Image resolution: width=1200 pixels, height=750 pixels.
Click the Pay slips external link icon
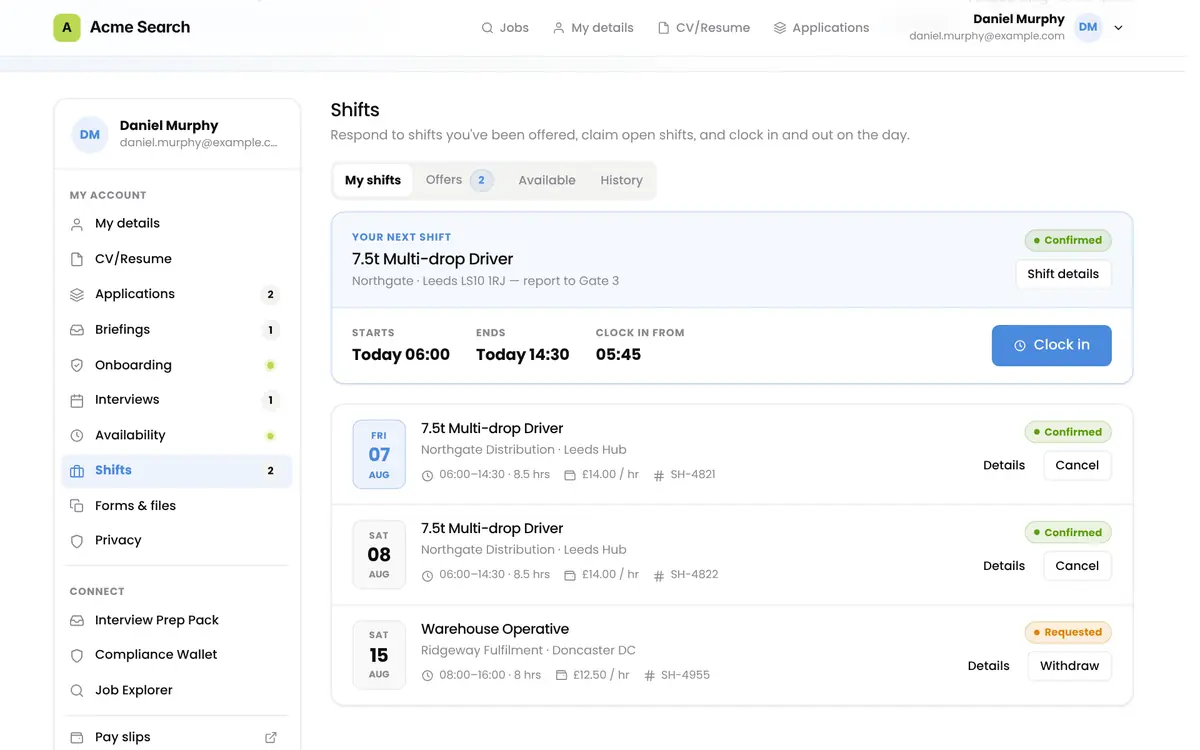[x=270, y=738]
